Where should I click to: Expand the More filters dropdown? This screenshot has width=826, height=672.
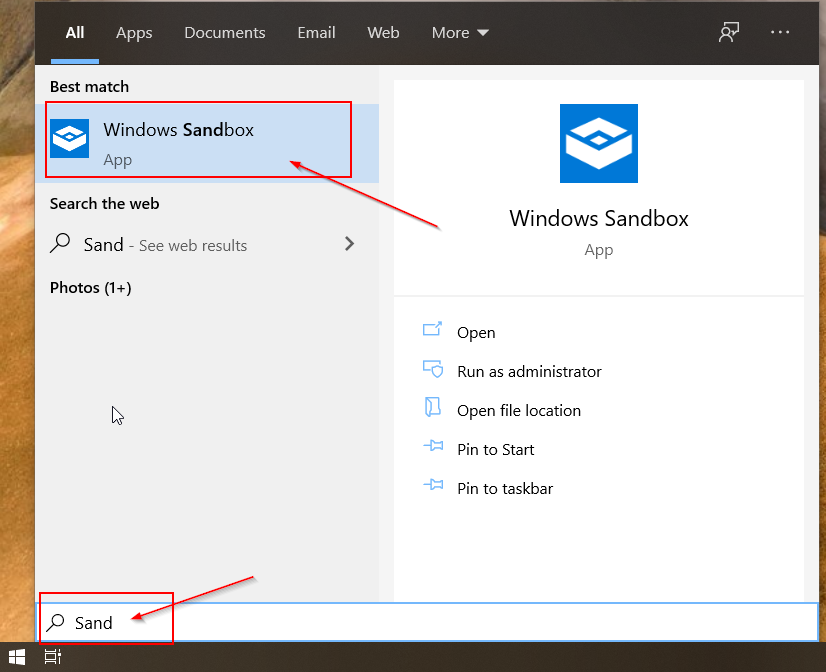[460, 33]
